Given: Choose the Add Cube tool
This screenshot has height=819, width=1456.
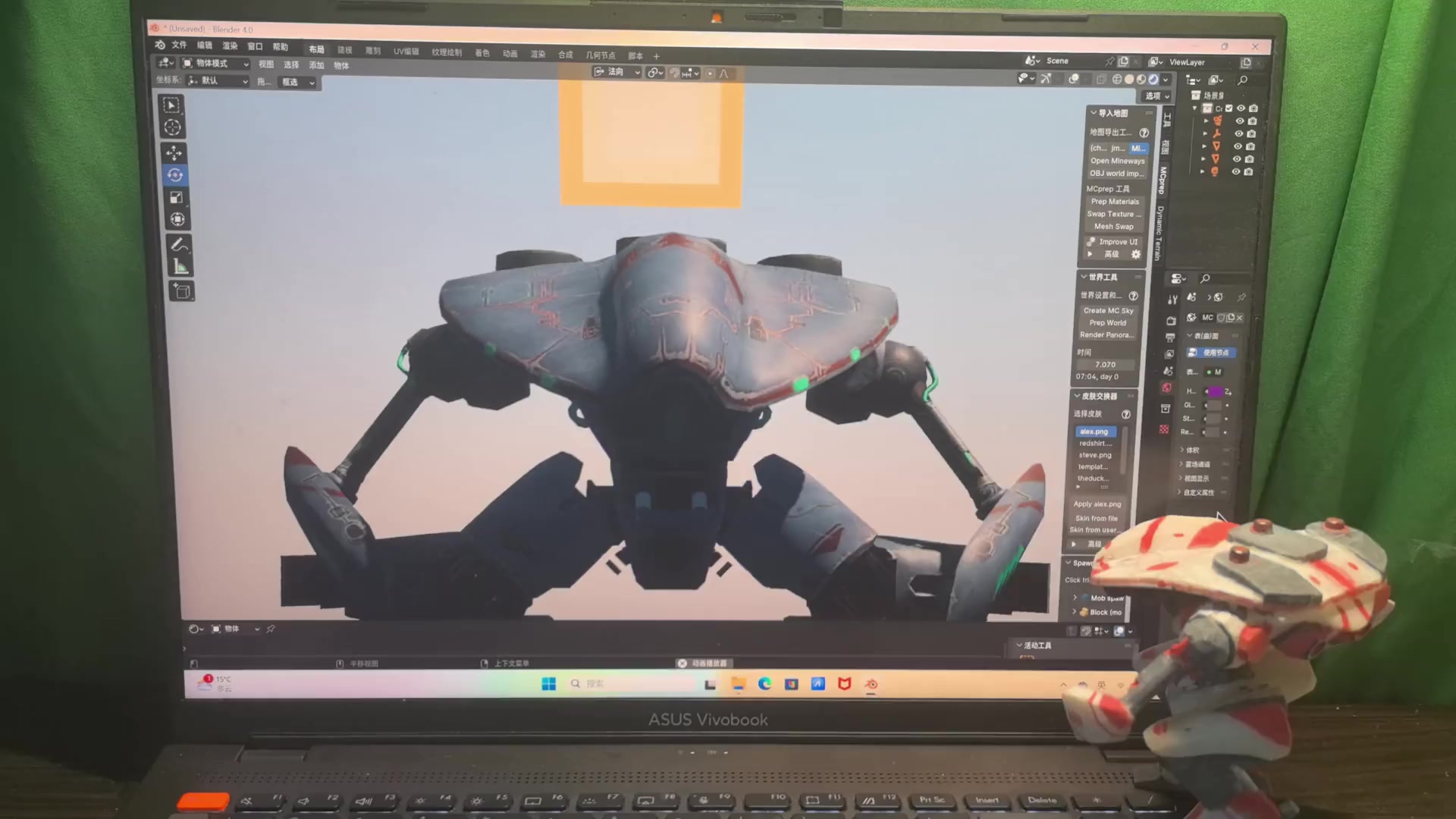Looking at the screenshot, I should pyautogui.click(x=182, y=291).
